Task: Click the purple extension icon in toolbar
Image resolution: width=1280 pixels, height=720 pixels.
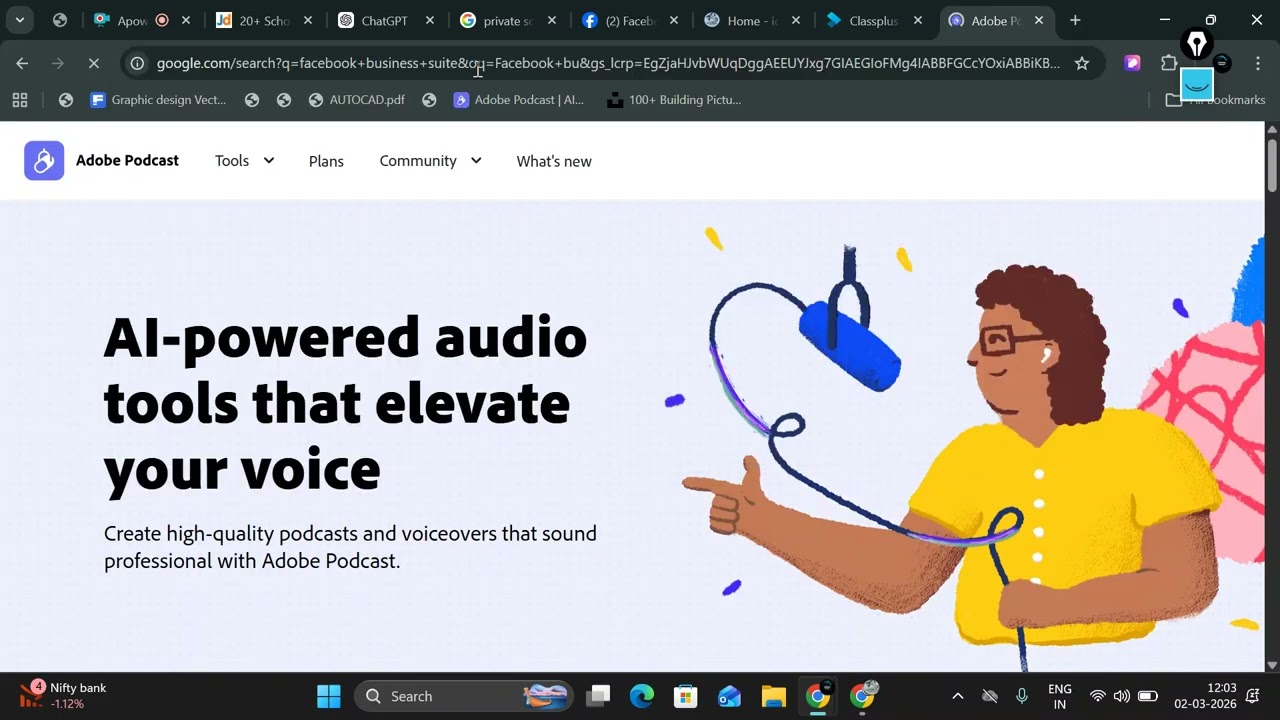Action: tap(1132, 63)
